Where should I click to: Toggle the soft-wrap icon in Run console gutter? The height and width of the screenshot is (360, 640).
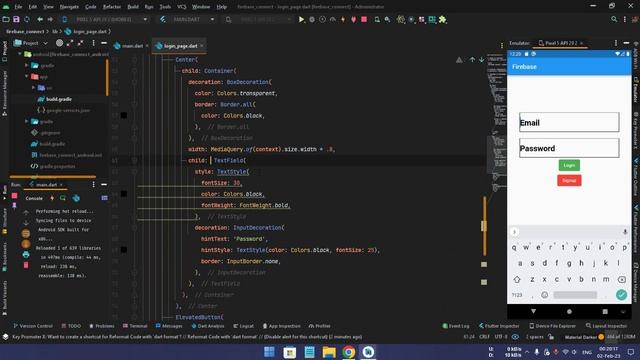26,233
